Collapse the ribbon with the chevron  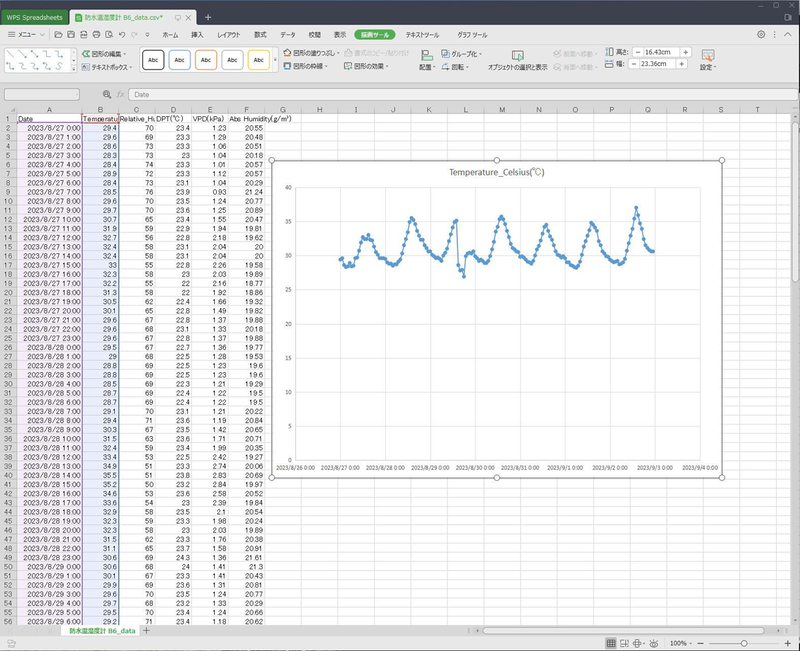point(789,34)
